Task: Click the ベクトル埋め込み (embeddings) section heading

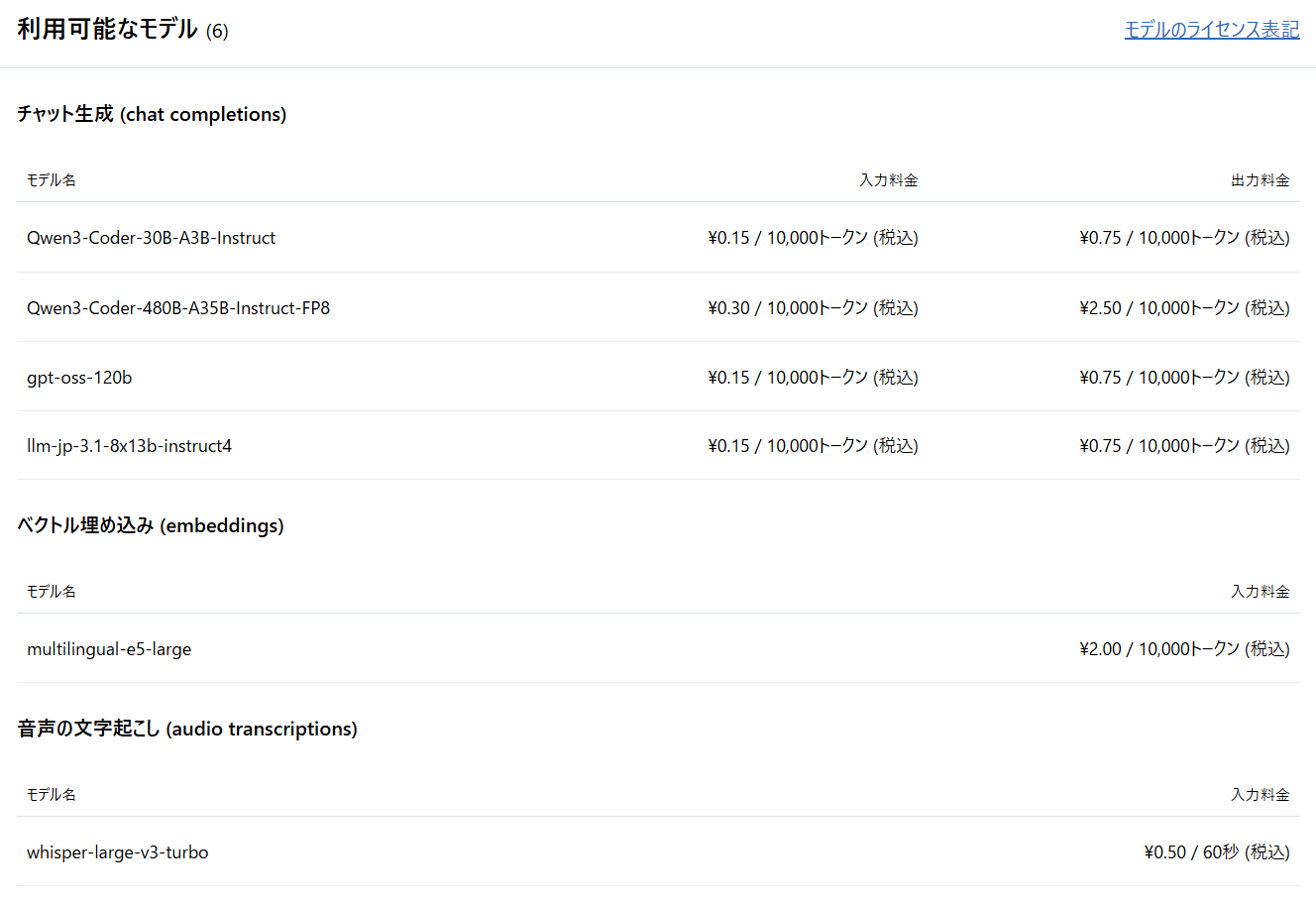Action: [x=151, y=525]
